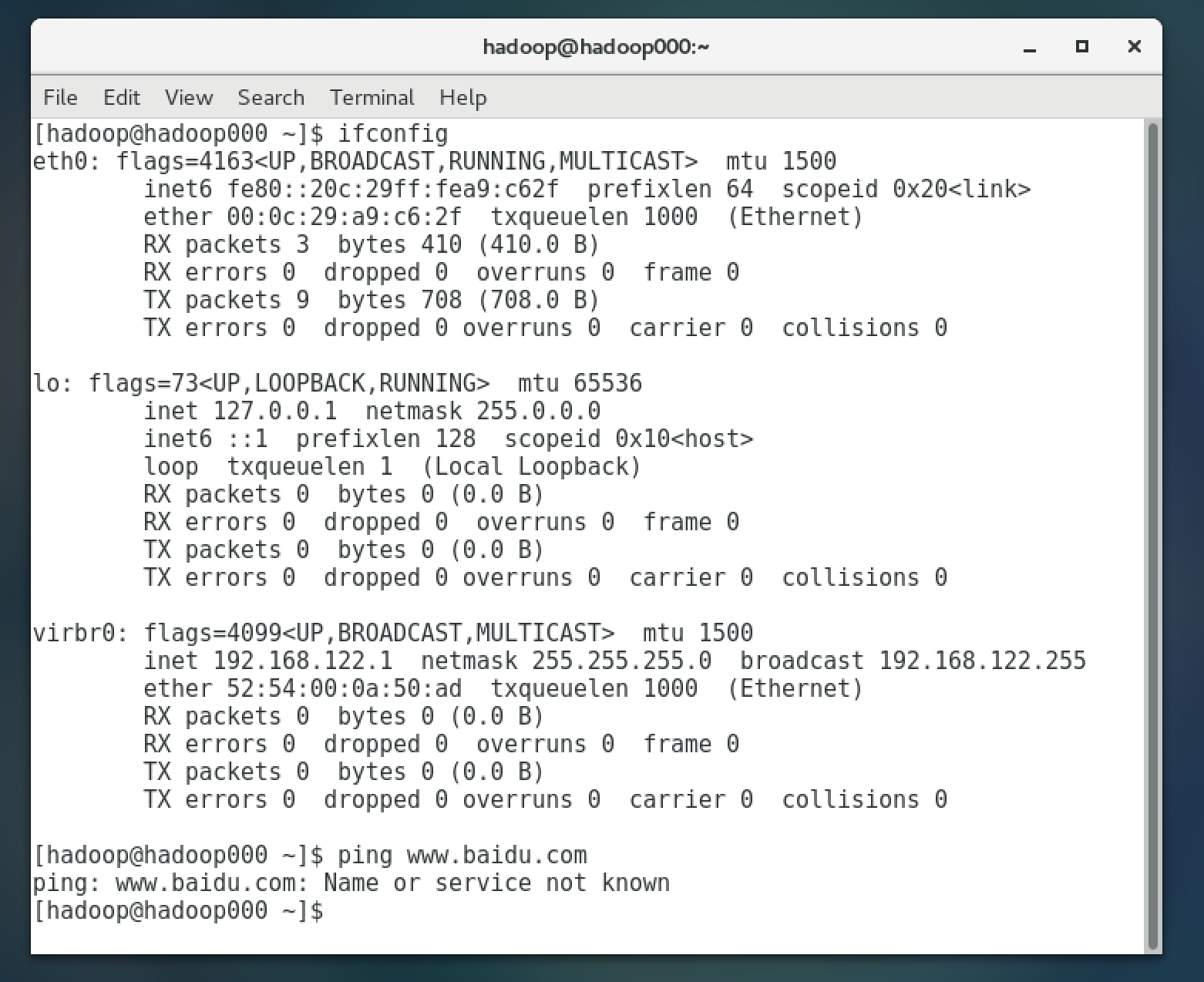The height and width of the screenshot is (982, 1204).
Task: Click the virbr0: flags=4099 line
Action: pyautogui.click(x=393, y=633)
